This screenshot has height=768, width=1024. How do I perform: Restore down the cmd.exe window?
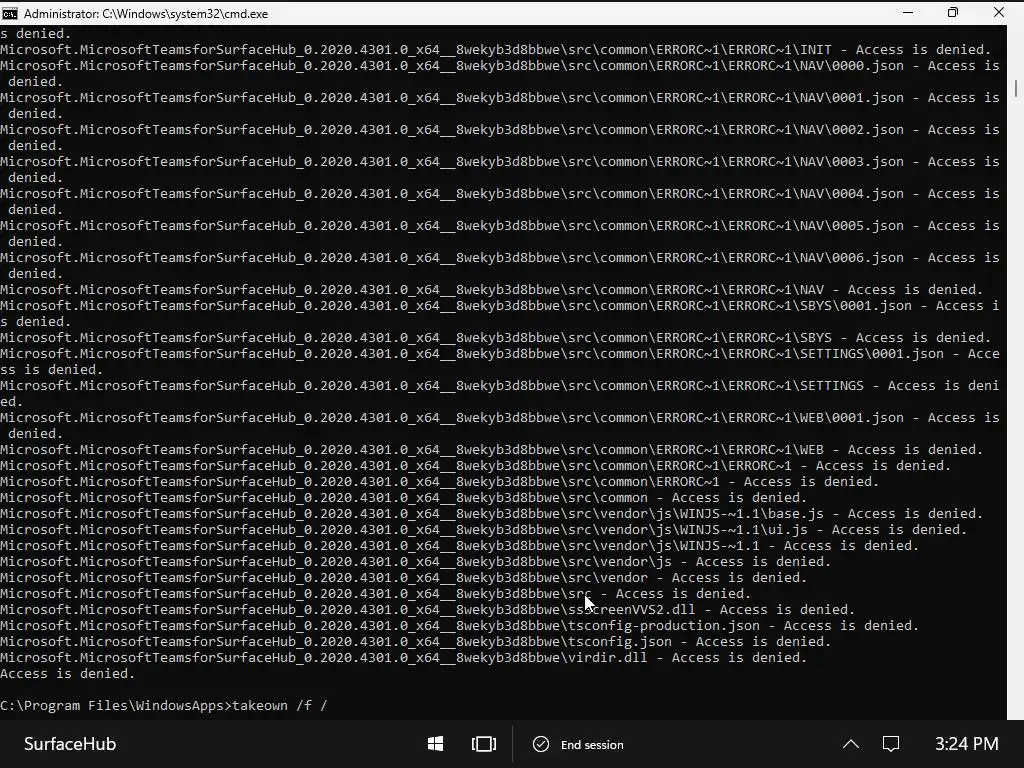point(953,12)
